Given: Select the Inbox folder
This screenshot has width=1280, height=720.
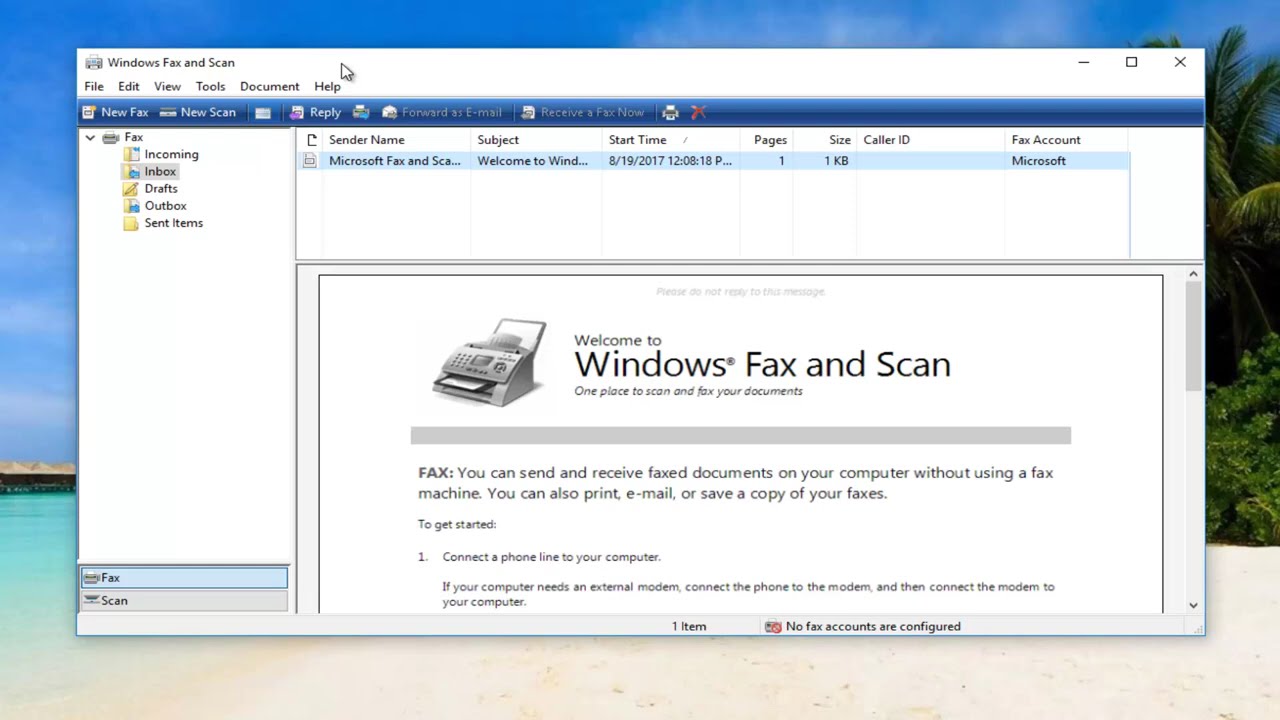Looking at the screenshot, I should coord(160,171).
